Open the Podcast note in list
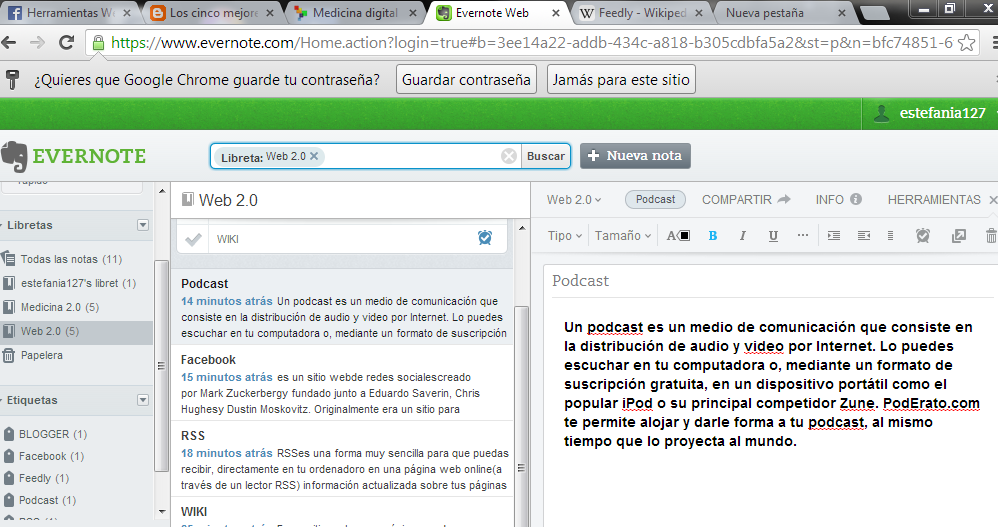The height and width of the screenshot is (527, 998). point(342,307)
